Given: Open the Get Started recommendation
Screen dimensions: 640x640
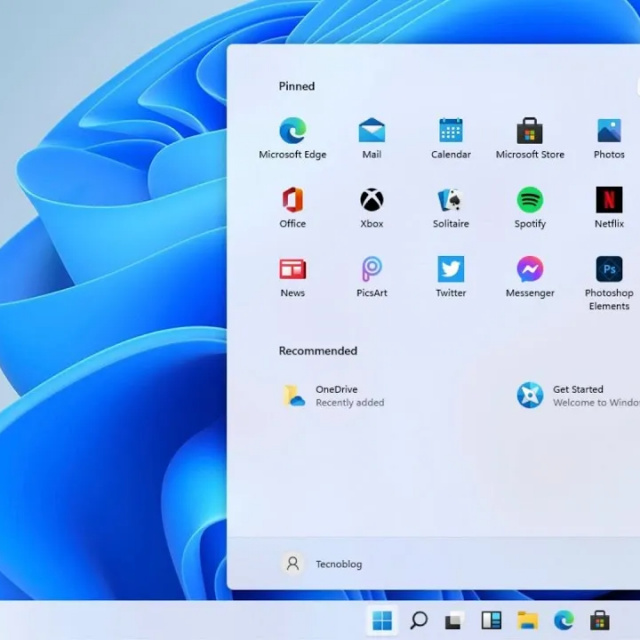Looking at the screenshot, I should coord(578,396).
